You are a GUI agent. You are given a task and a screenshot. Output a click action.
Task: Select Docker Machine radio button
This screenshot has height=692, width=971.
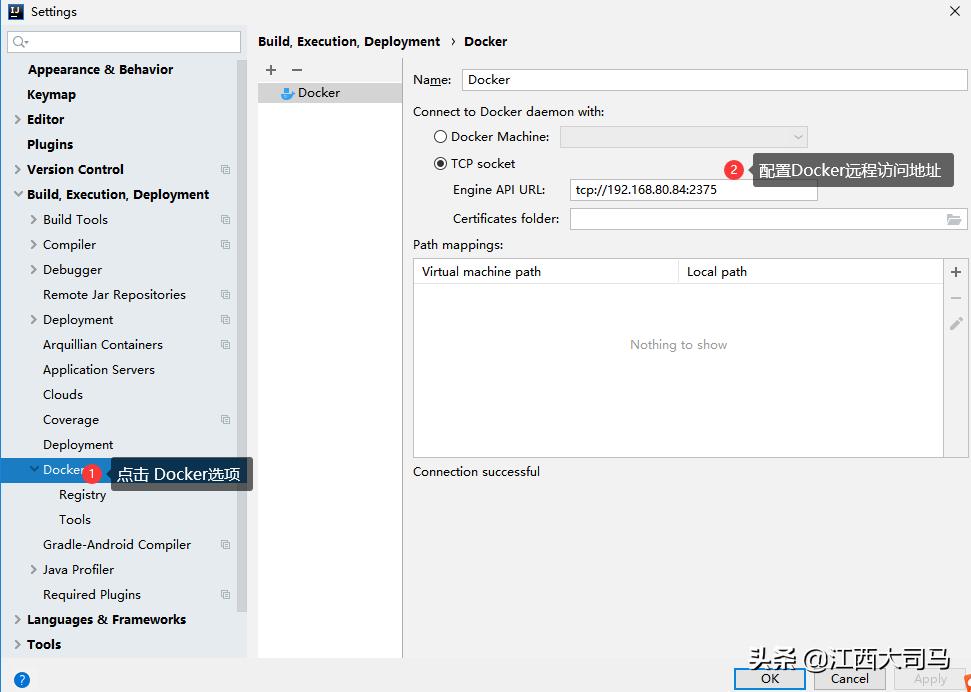440,137
